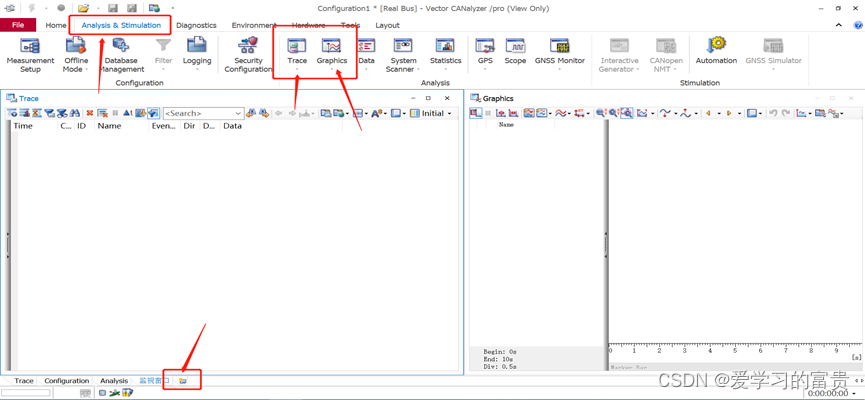Switch to the Configuration desktop tab at bottom
Screen dimensions: 865x400
pos(67,381)
